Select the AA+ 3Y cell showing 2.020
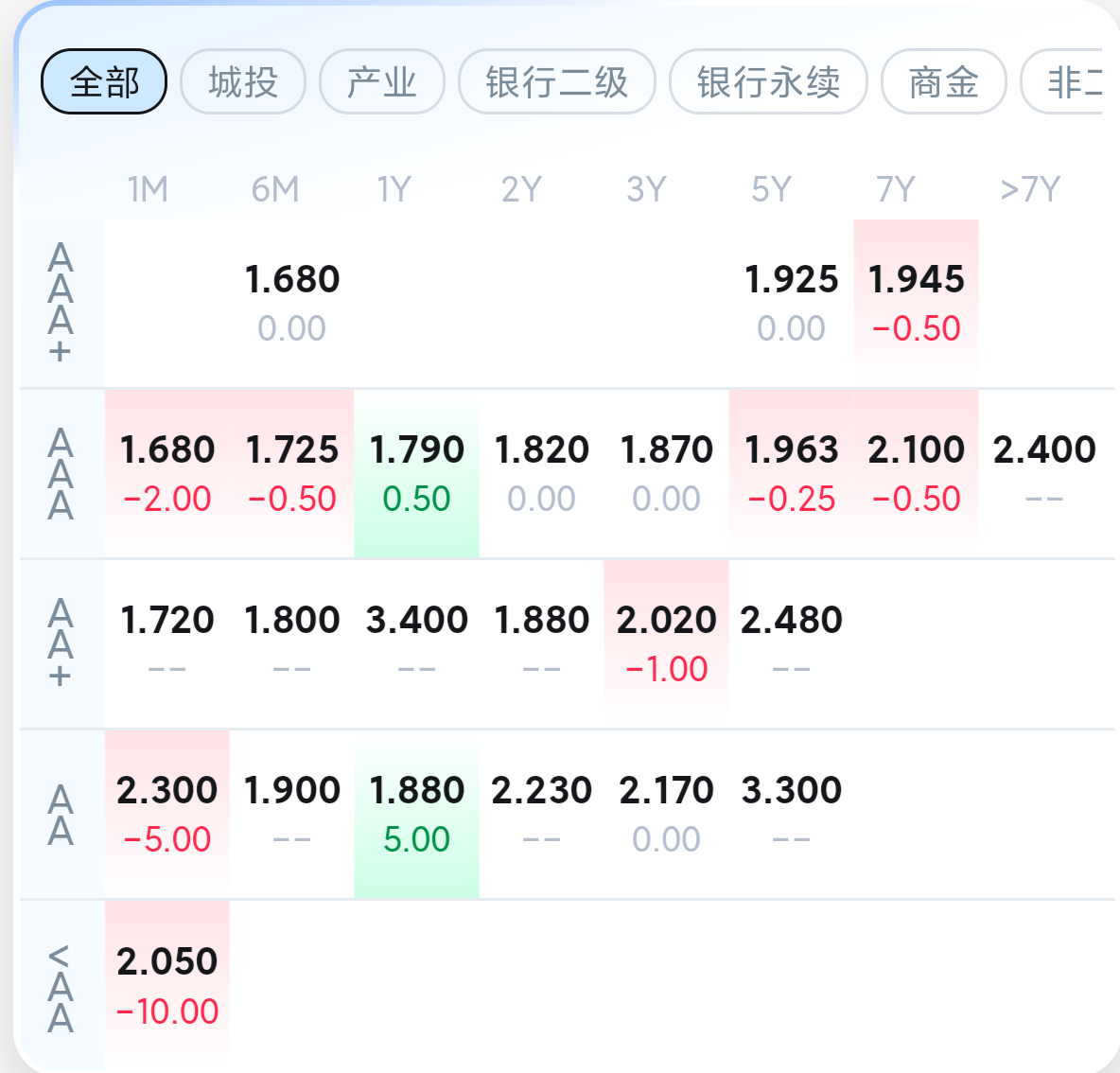 pyautogui.click(x=666, y=643)
